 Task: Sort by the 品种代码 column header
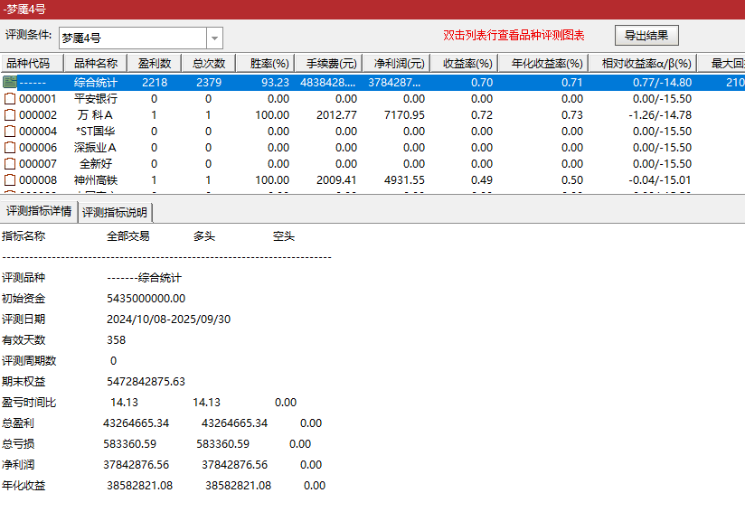tap(32, 63)
